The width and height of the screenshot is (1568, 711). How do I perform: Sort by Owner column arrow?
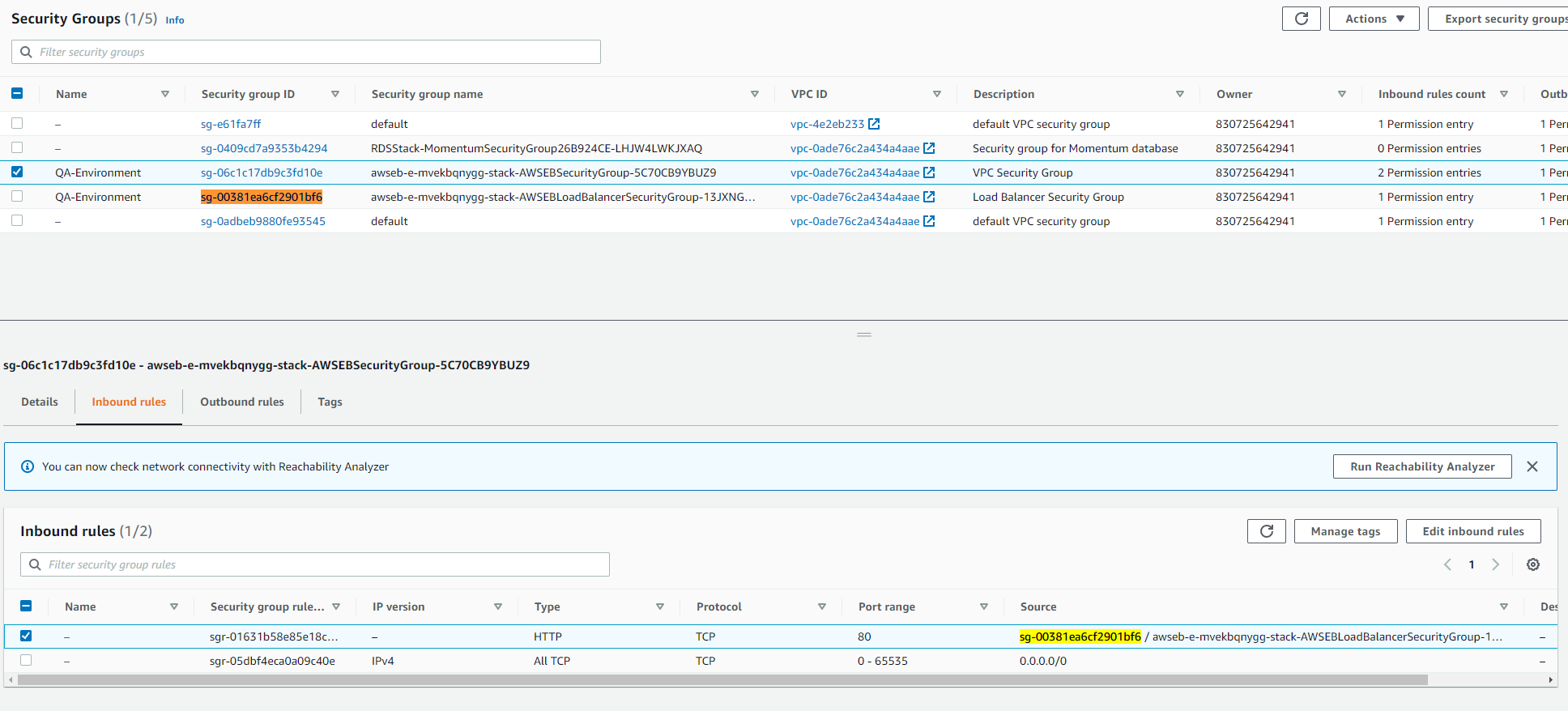click(x=1342, y=94)
